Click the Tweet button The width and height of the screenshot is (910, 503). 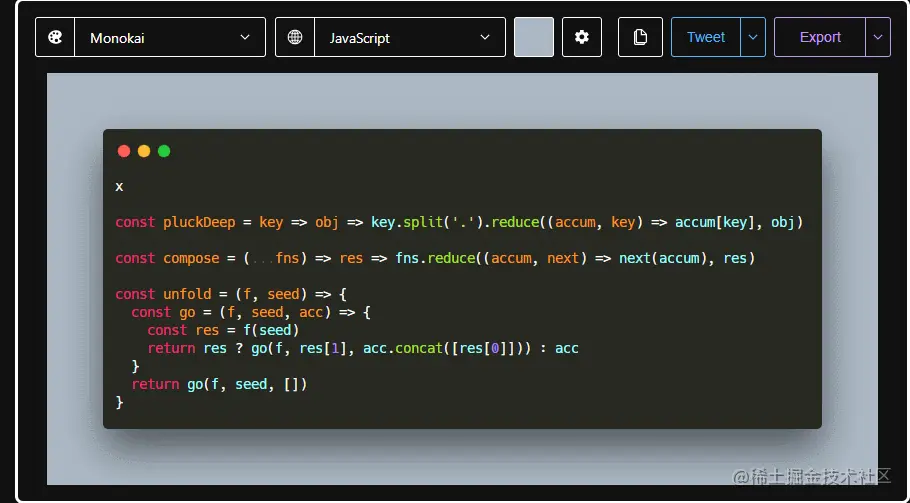[706, 37]
